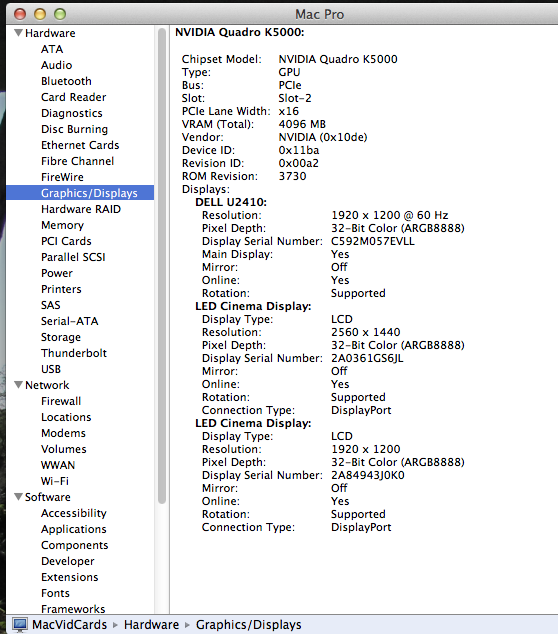Click the sidebar vertical scrollbar thumb

[162, 266]
